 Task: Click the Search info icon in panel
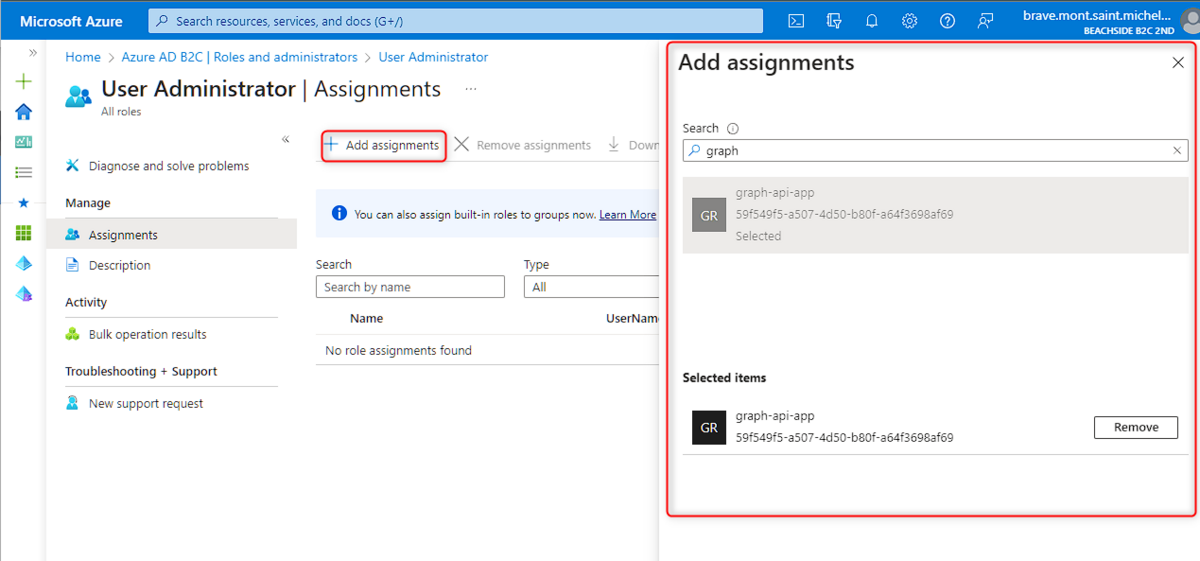733,129
